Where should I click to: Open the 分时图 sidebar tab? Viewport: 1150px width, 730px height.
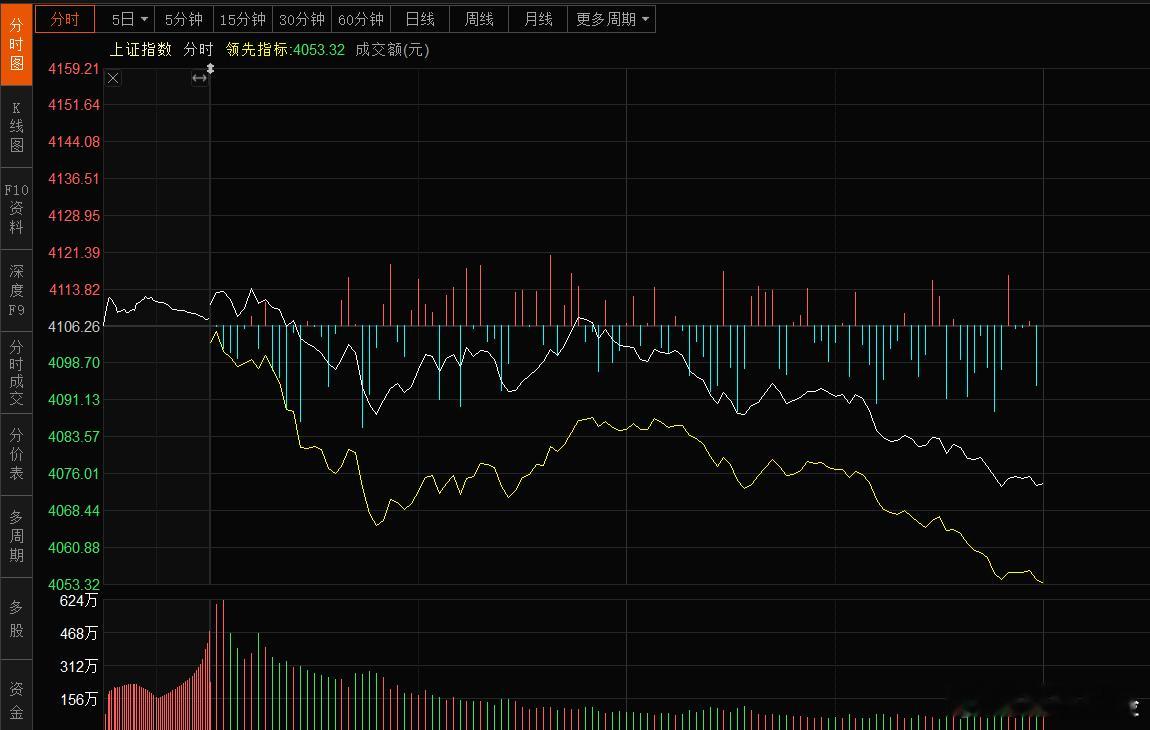[16, 44]
